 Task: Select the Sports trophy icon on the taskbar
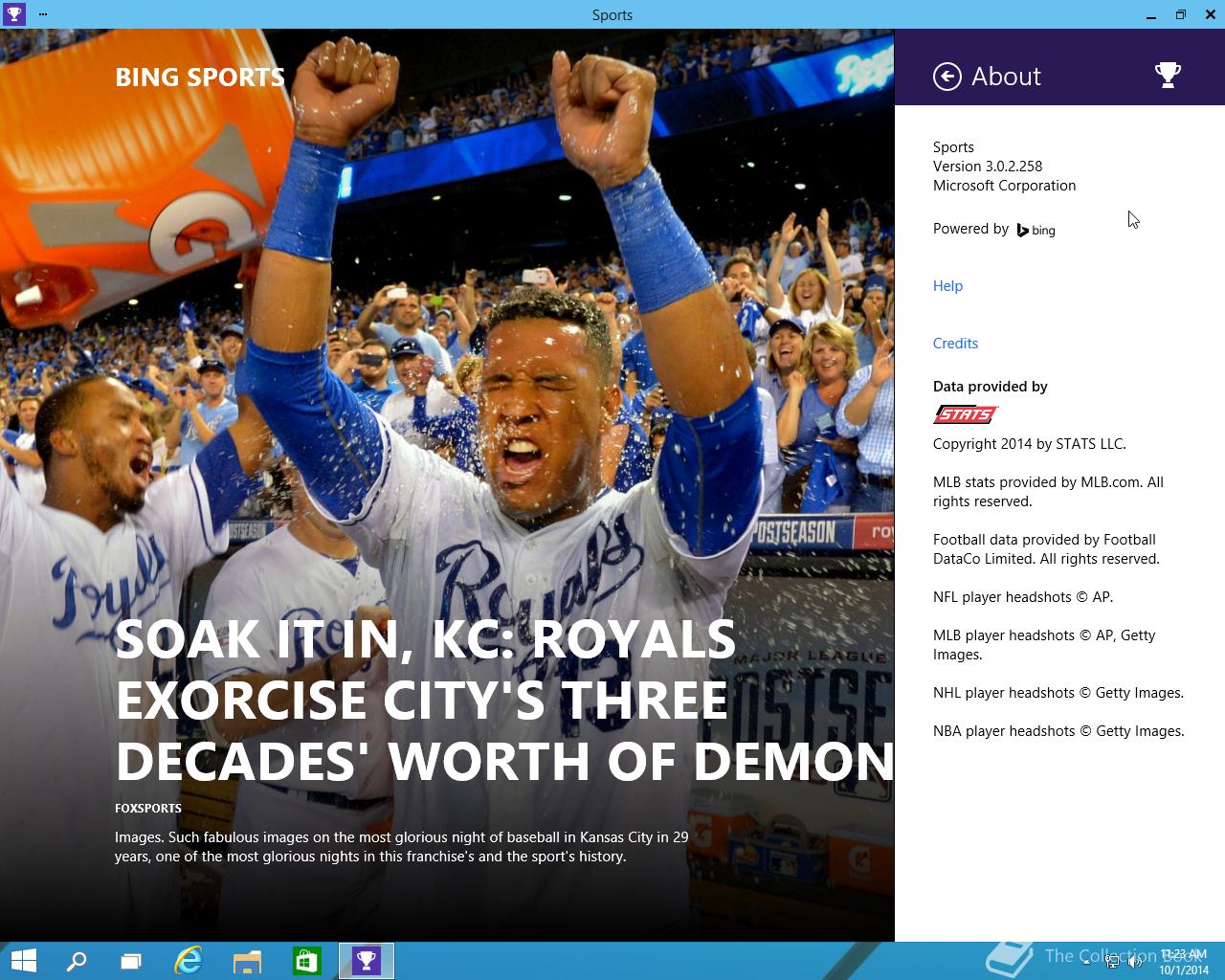point(367,961)
